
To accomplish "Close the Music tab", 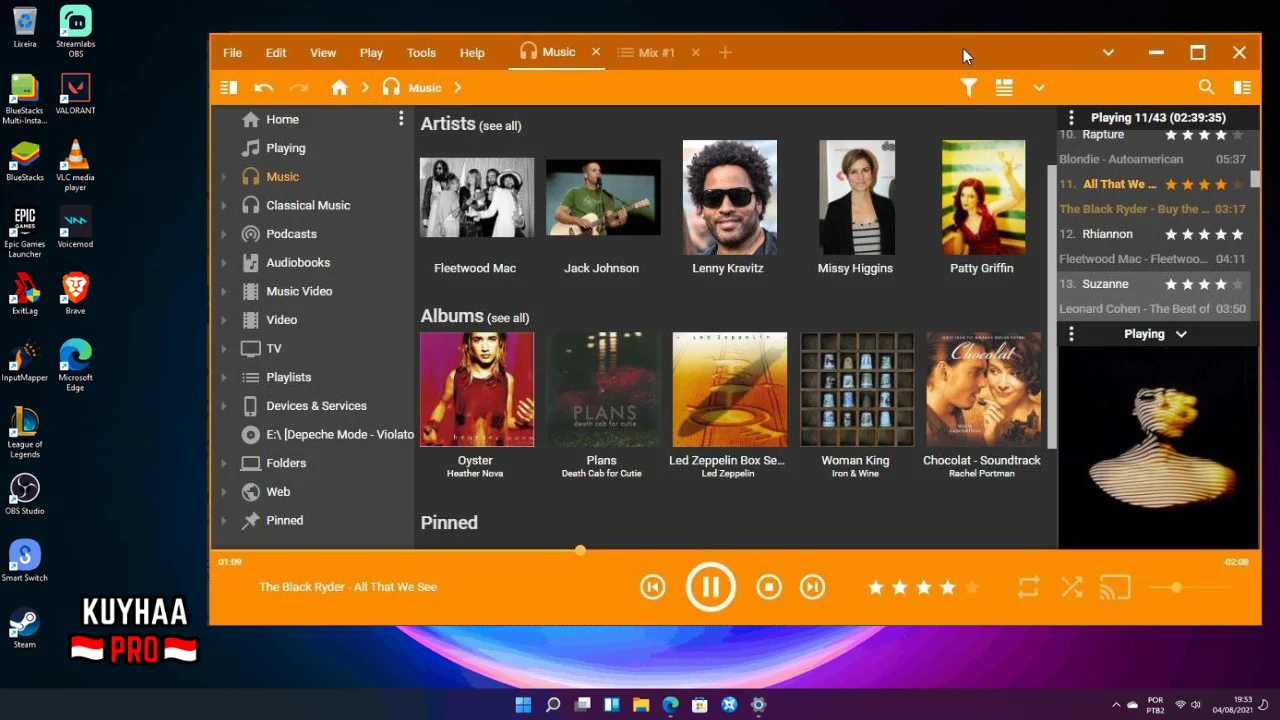I will tap(596, 52).
